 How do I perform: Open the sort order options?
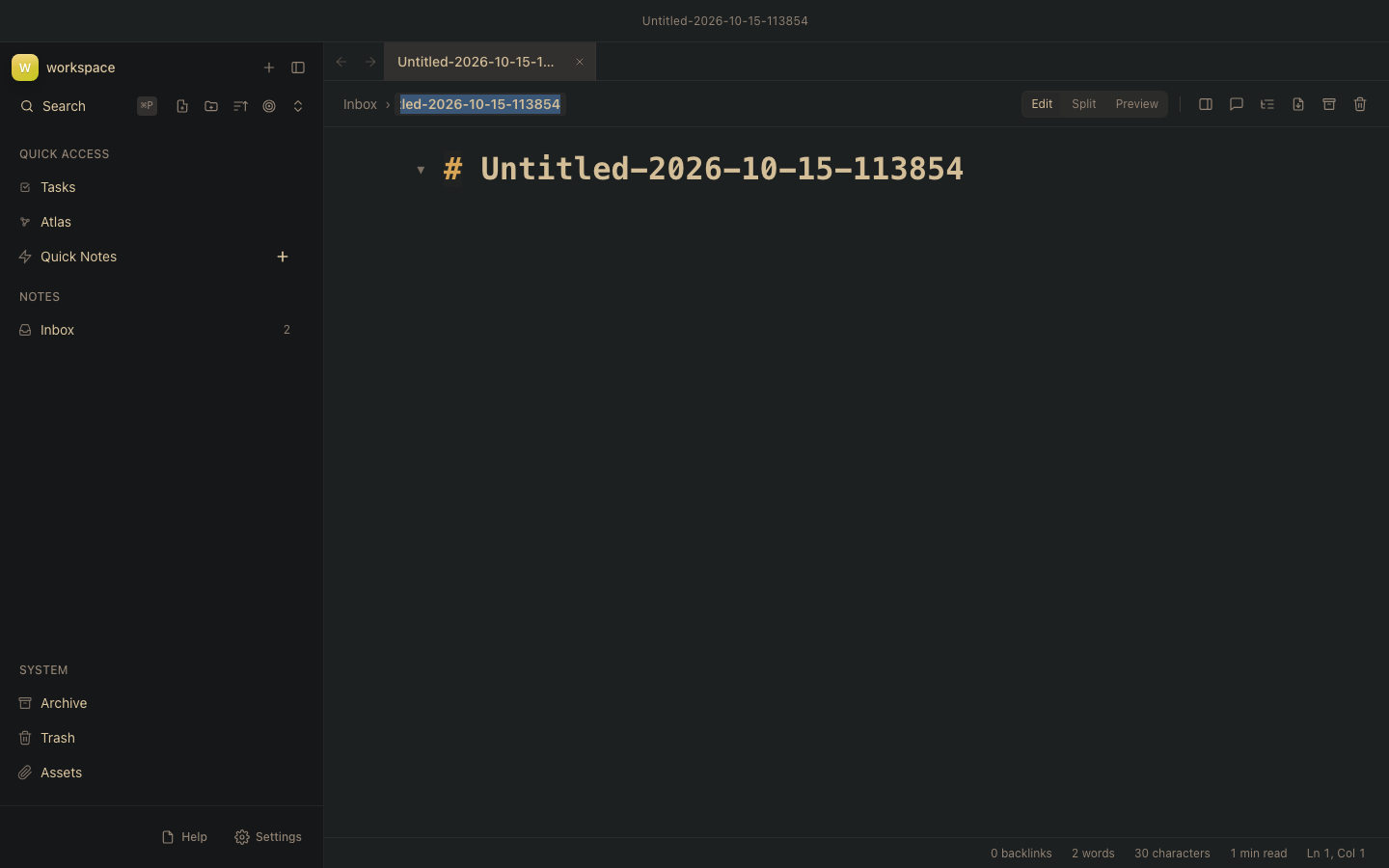(240, 106)
